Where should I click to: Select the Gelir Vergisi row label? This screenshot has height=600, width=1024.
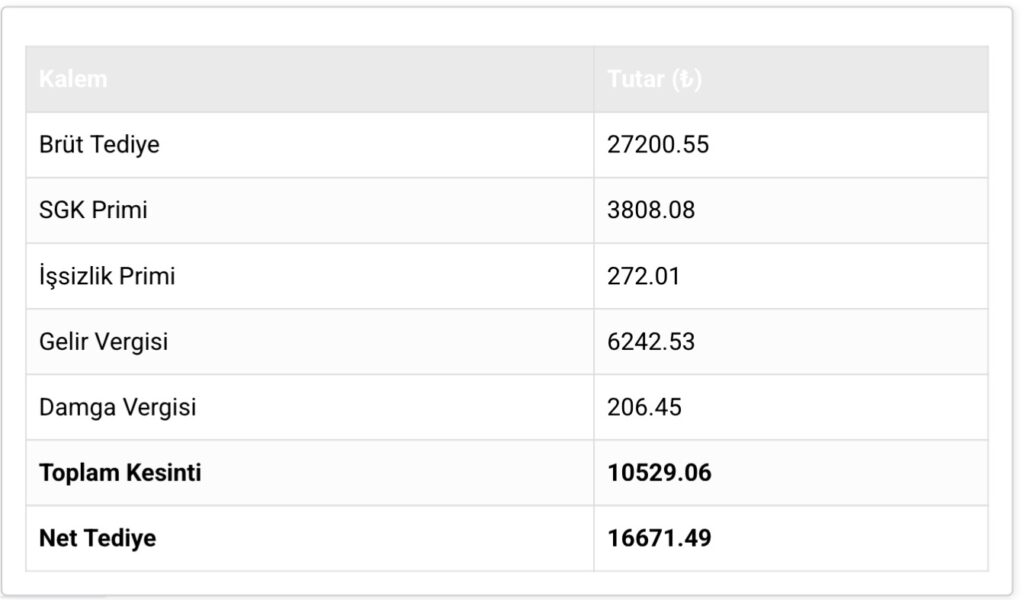tap(103, 342)
